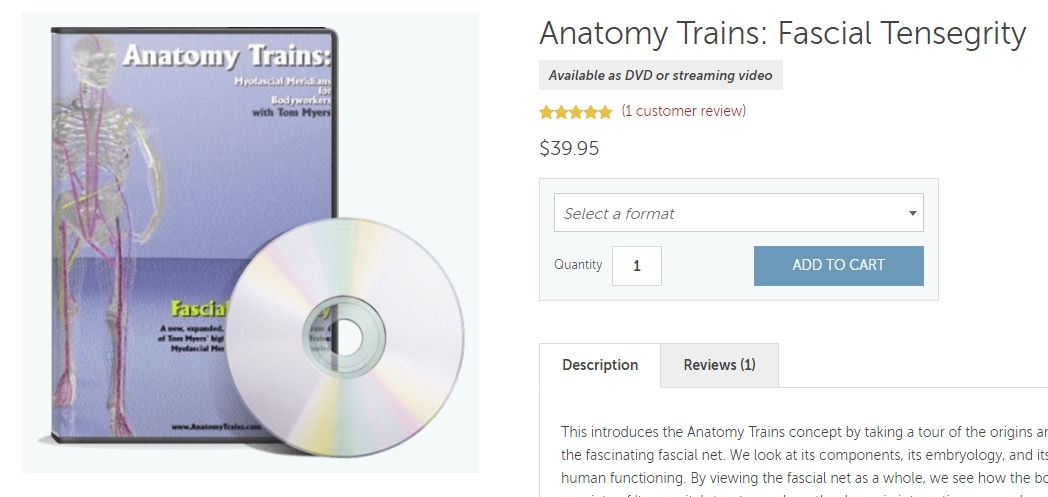The height and width of the screenshot is (497, 1048).
Task: Click the ADD TO CART button
Action: [838, 265]
